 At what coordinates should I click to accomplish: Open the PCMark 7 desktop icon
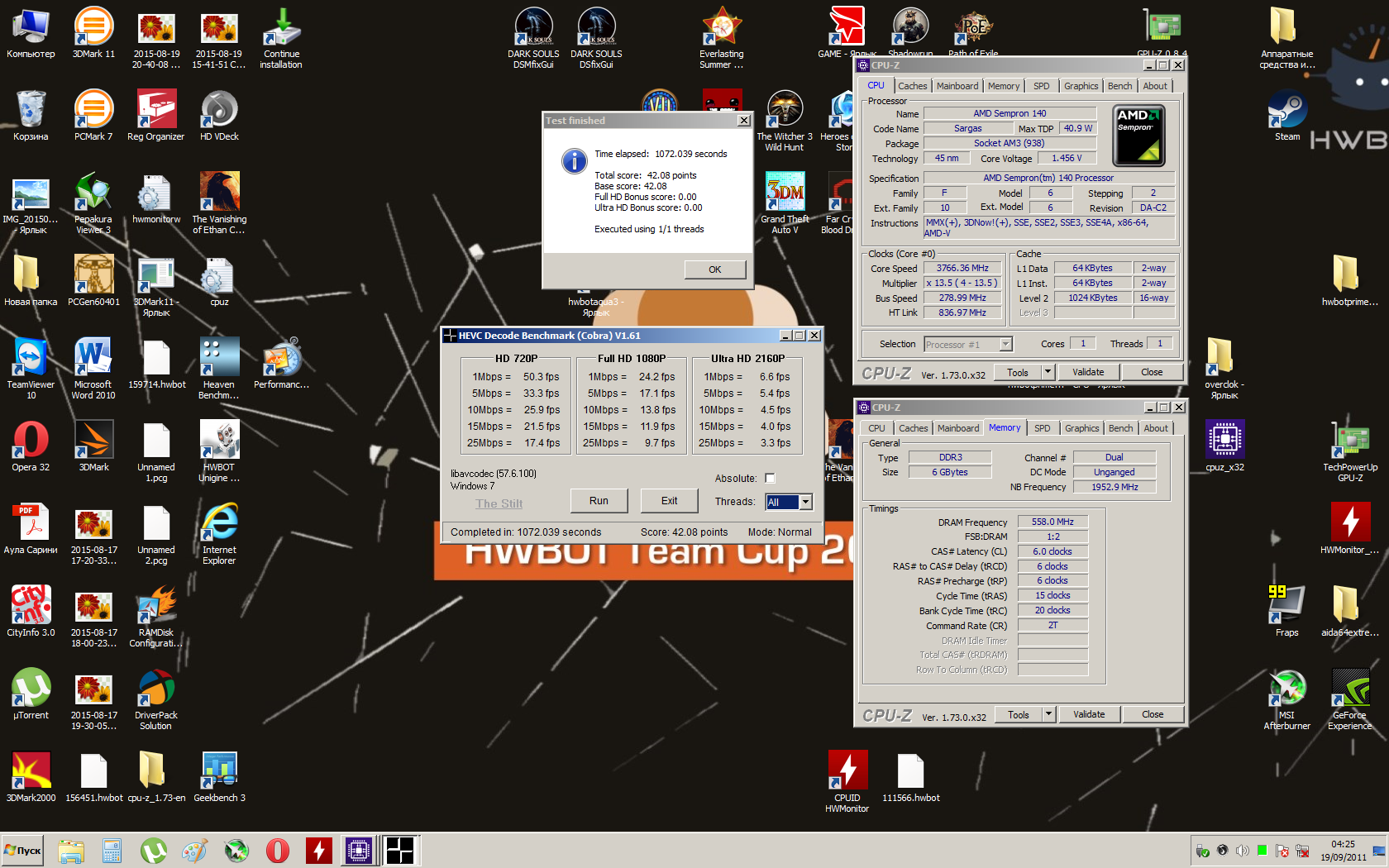[93, 116]
